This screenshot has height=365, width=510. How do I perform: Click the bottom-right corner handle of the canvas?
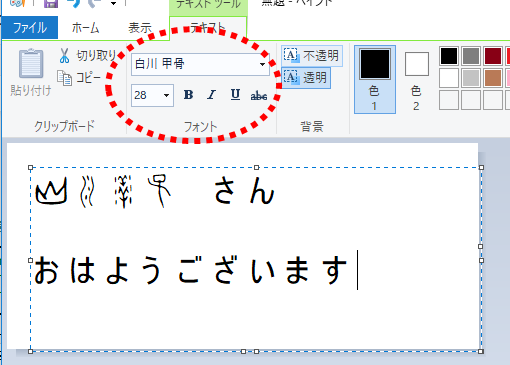click(481, 351)
